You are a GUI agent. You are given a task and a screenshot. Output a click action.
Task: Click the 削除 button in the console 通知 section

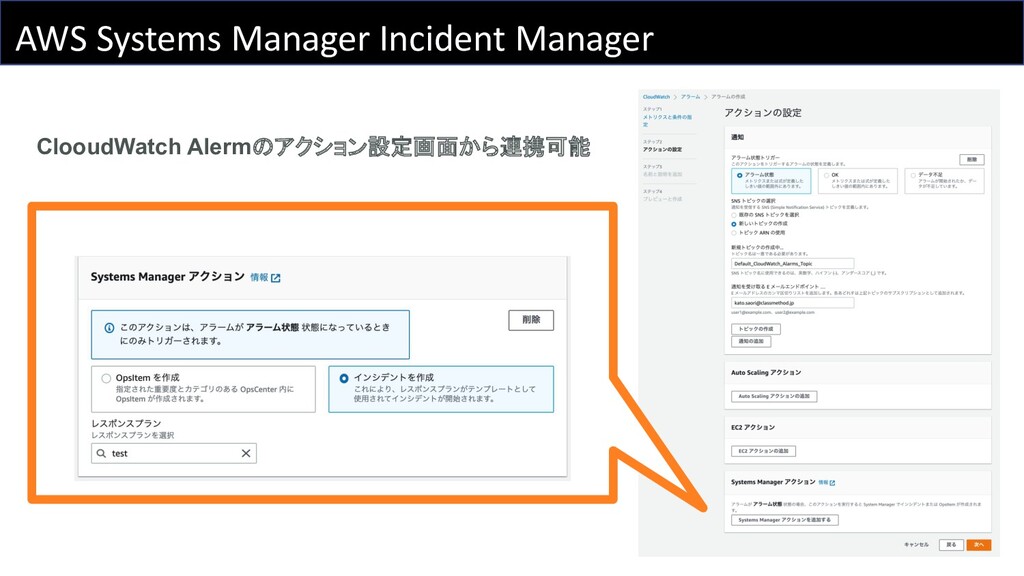[x=972, y=159]
